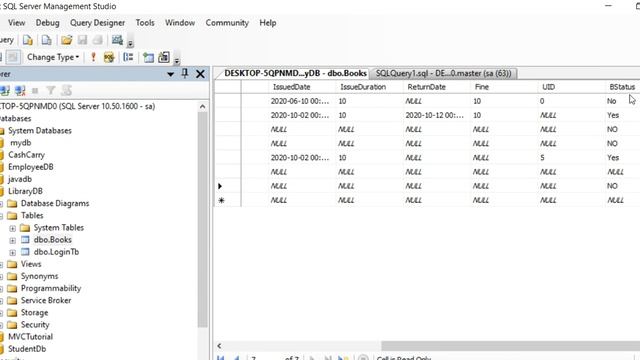640x360 pixels.
Task: Select the CashCarry database
Action: point(26,155)
